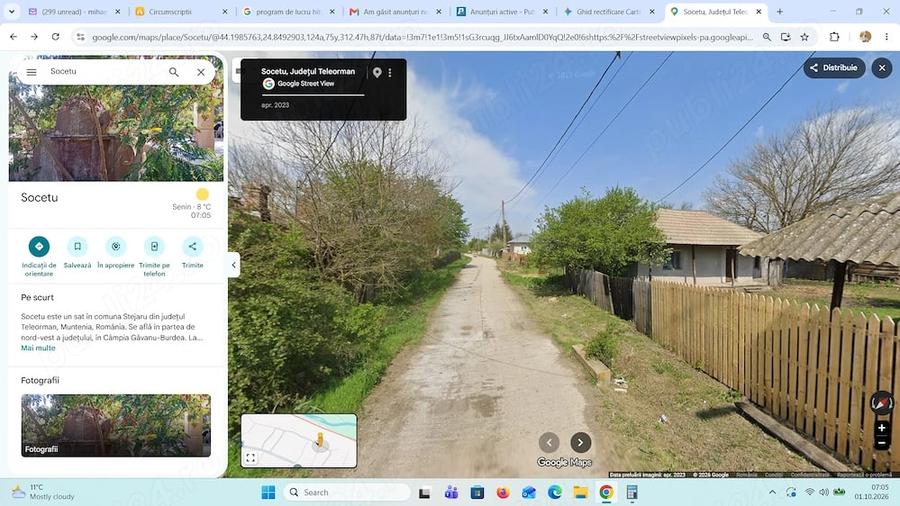Open File Explorer from taskbar
Viewport: 900px width, 506px height.
580,492
